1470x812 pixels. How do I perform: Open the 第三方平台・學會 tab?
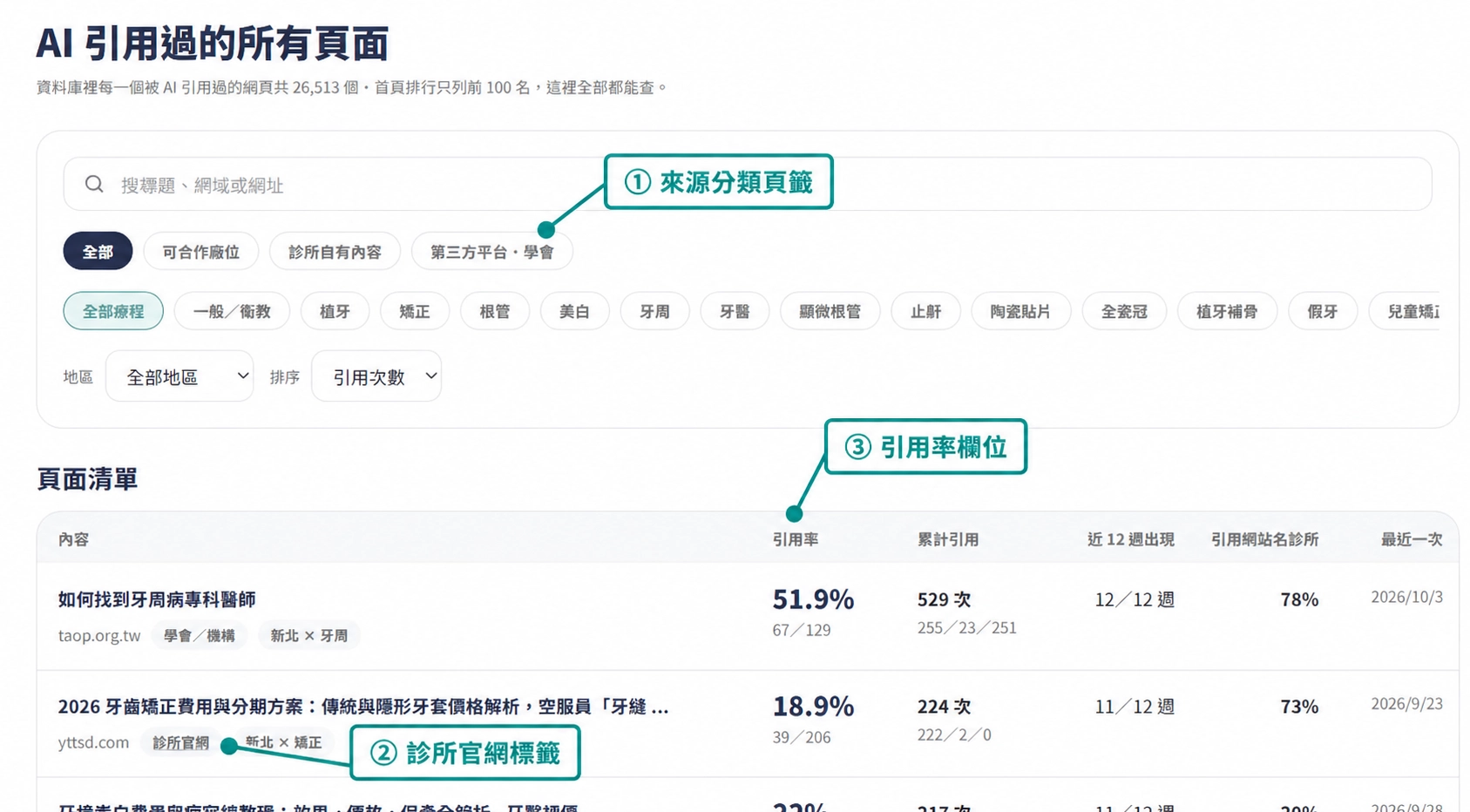click(x=491, y=252)
